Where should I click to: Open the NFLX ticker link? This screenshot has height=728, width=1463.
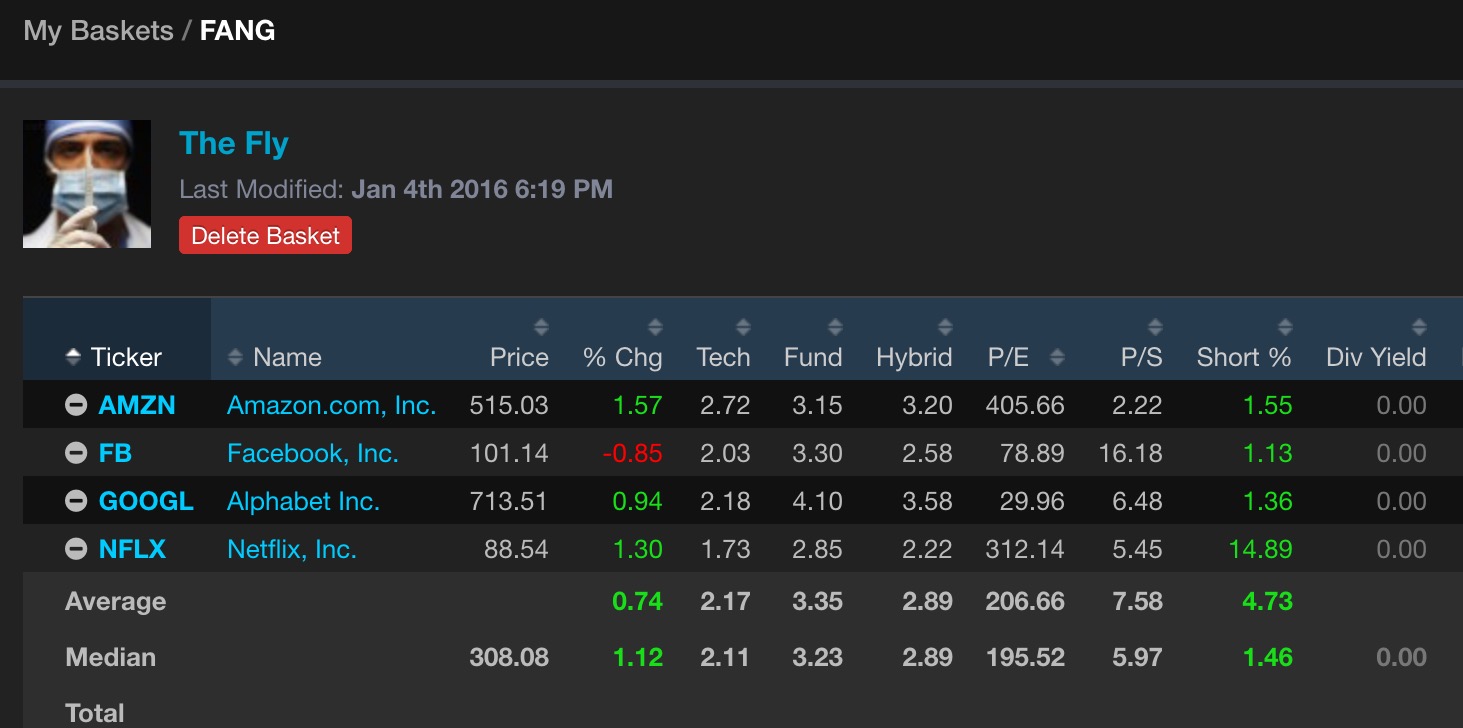132,549
